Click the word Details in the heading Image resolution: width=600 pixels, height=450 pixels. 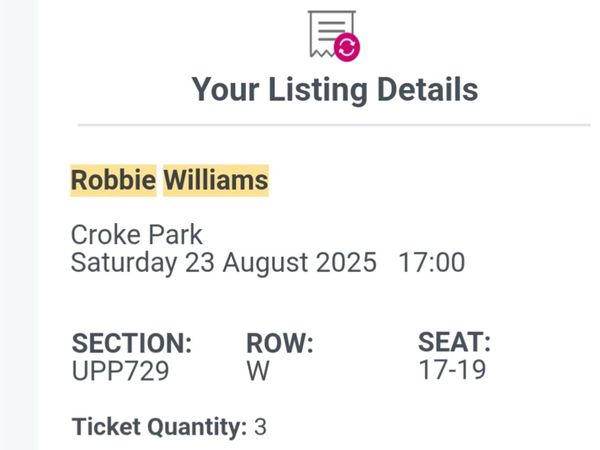coord(427,90)
